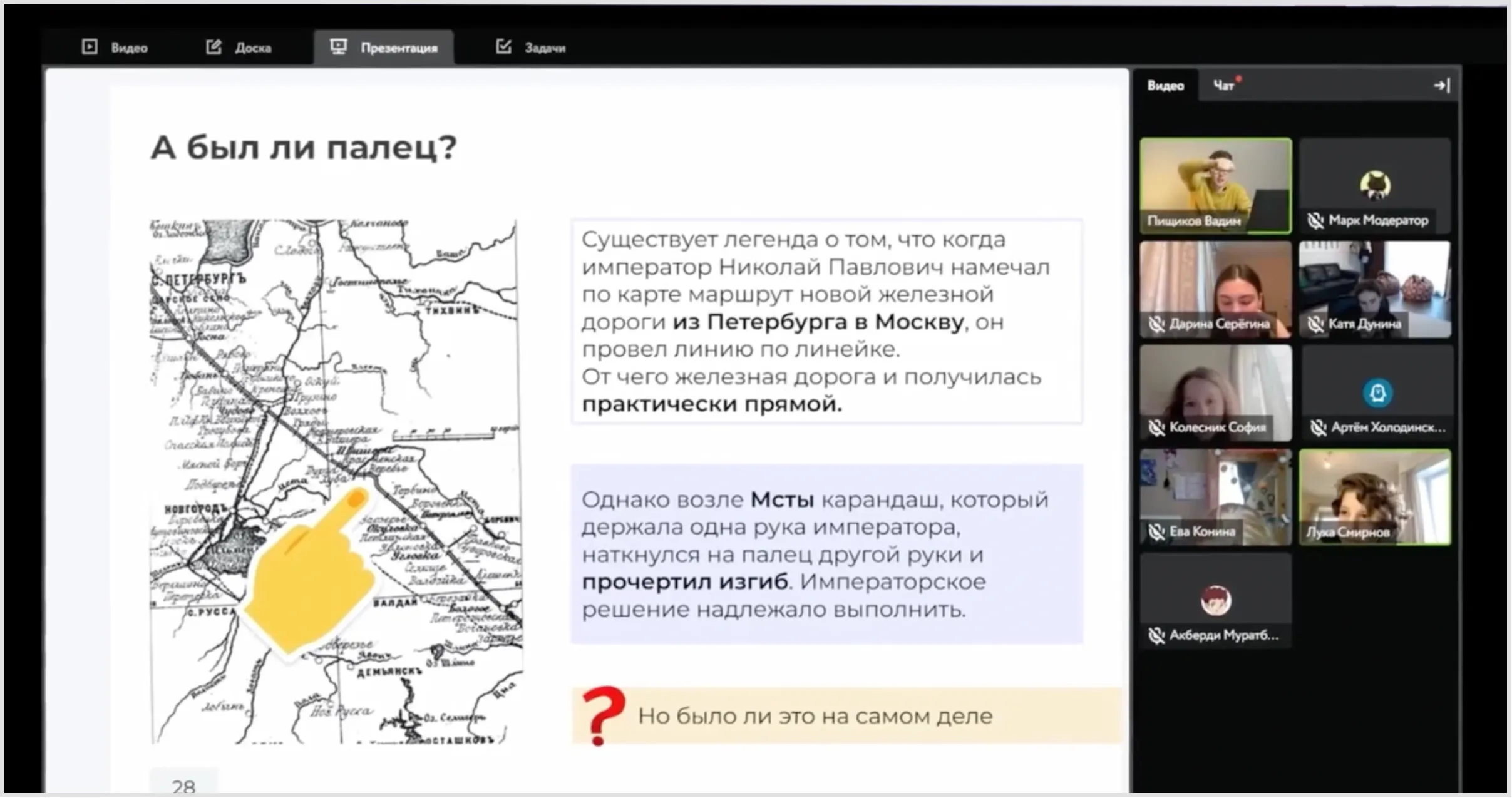Toggle muted mic icon for Дарина Серёгина
Image resolution: width=1512 pixels, height=798 pixels.
tap(1156, 324)
